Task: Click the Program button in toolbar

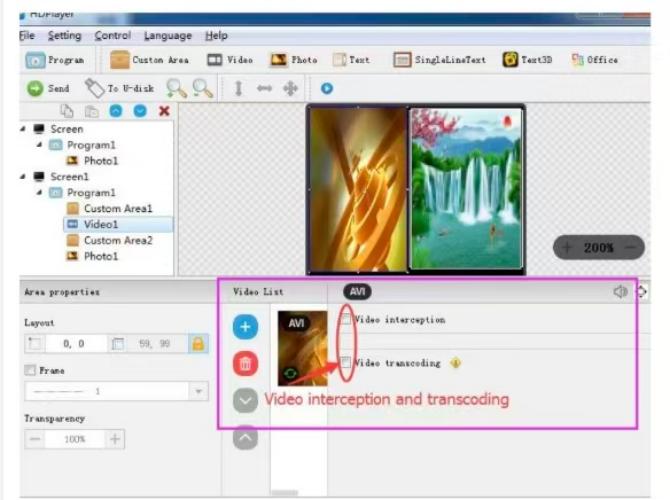Action: (56, 60)
